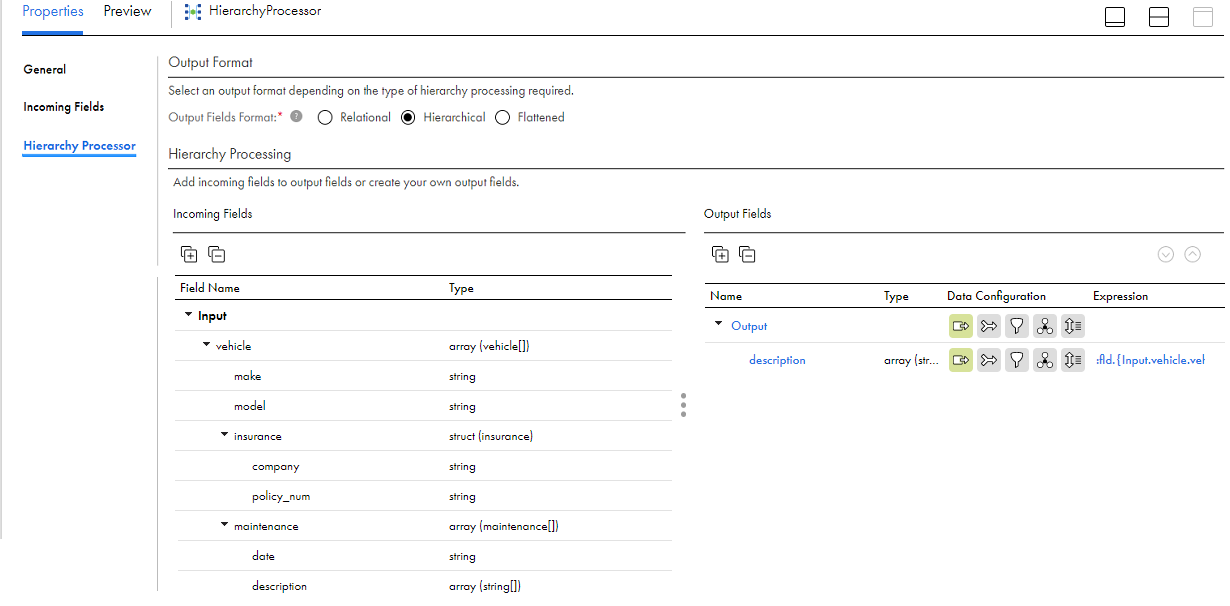
Task: Select the date field row
Action: point(424,556)
